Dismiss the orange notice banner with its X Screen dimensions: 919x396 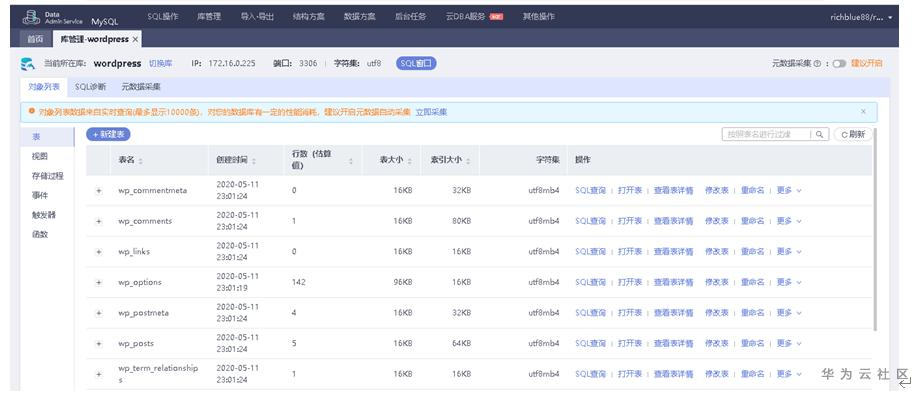coord(863,111)
